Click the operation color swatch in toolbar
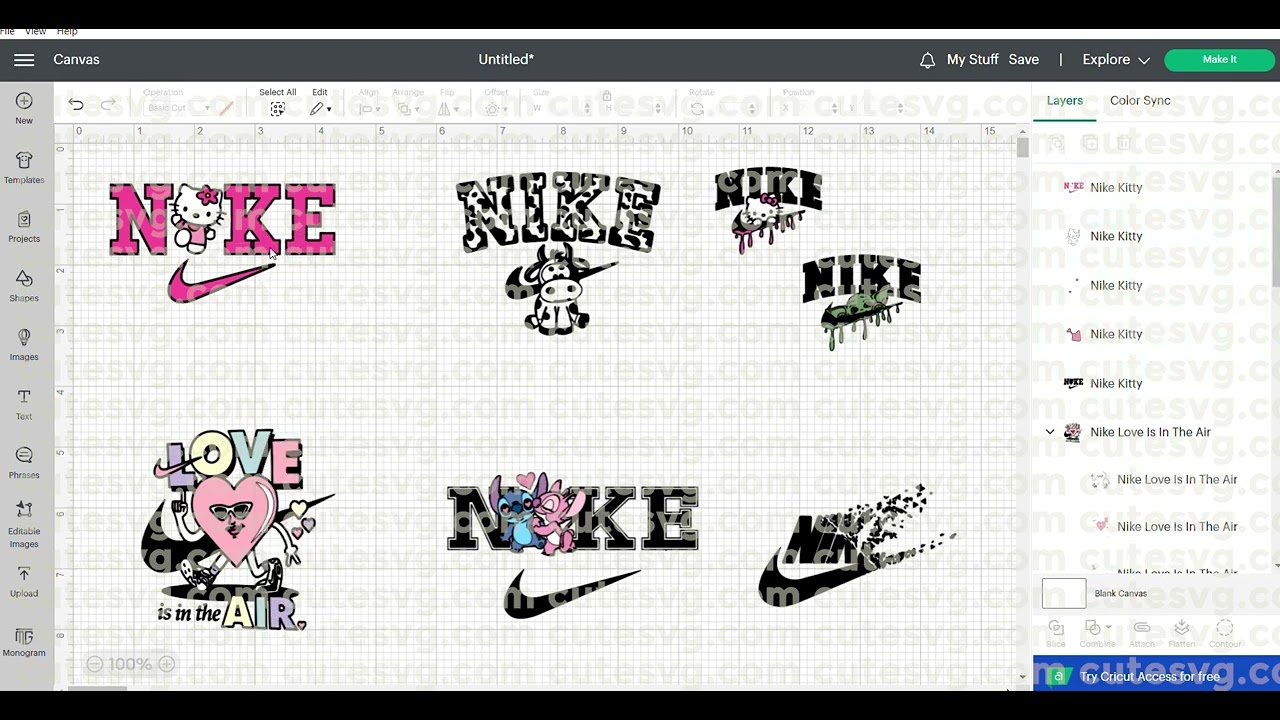The image size is (1280, 720). [227, 108]
